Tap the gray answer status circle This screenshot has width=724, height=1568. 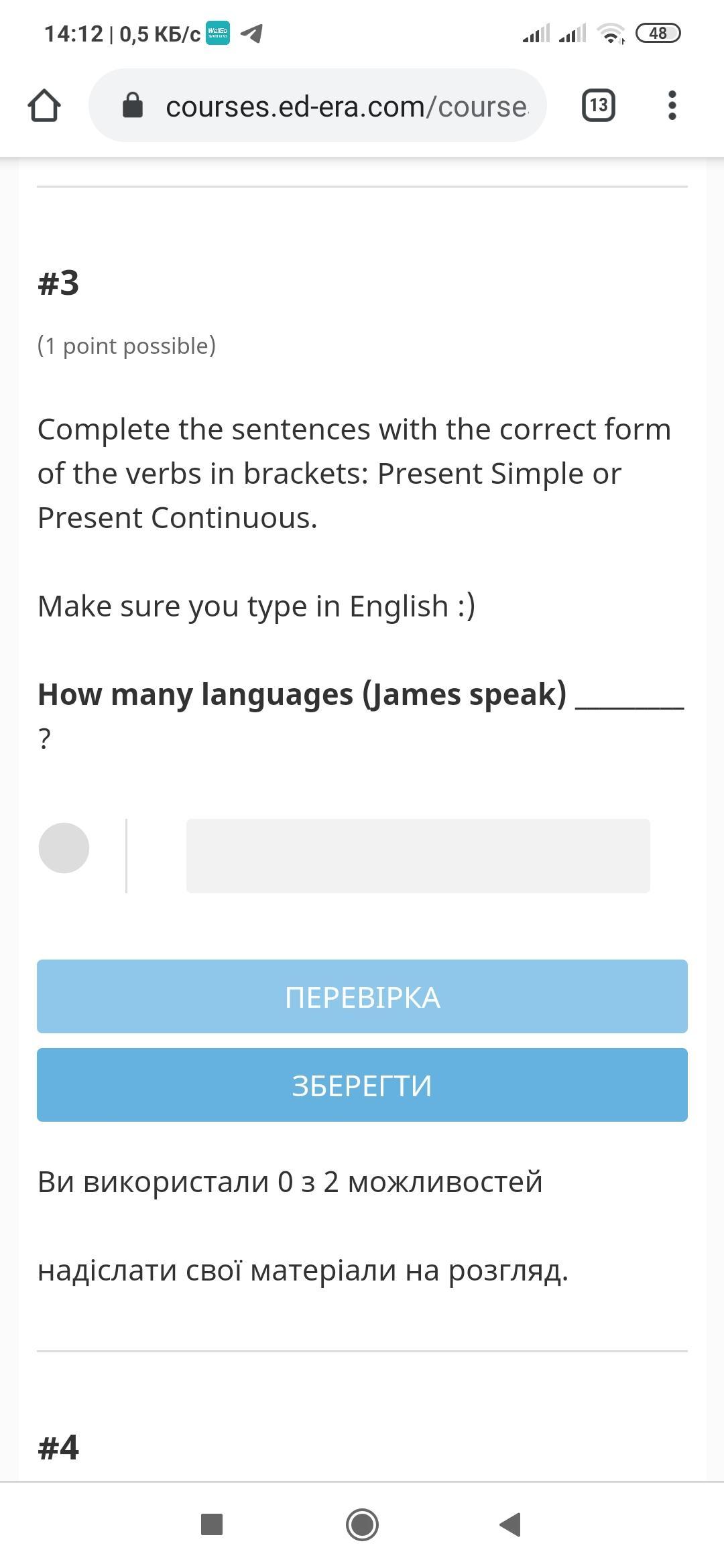pos(64,848)
